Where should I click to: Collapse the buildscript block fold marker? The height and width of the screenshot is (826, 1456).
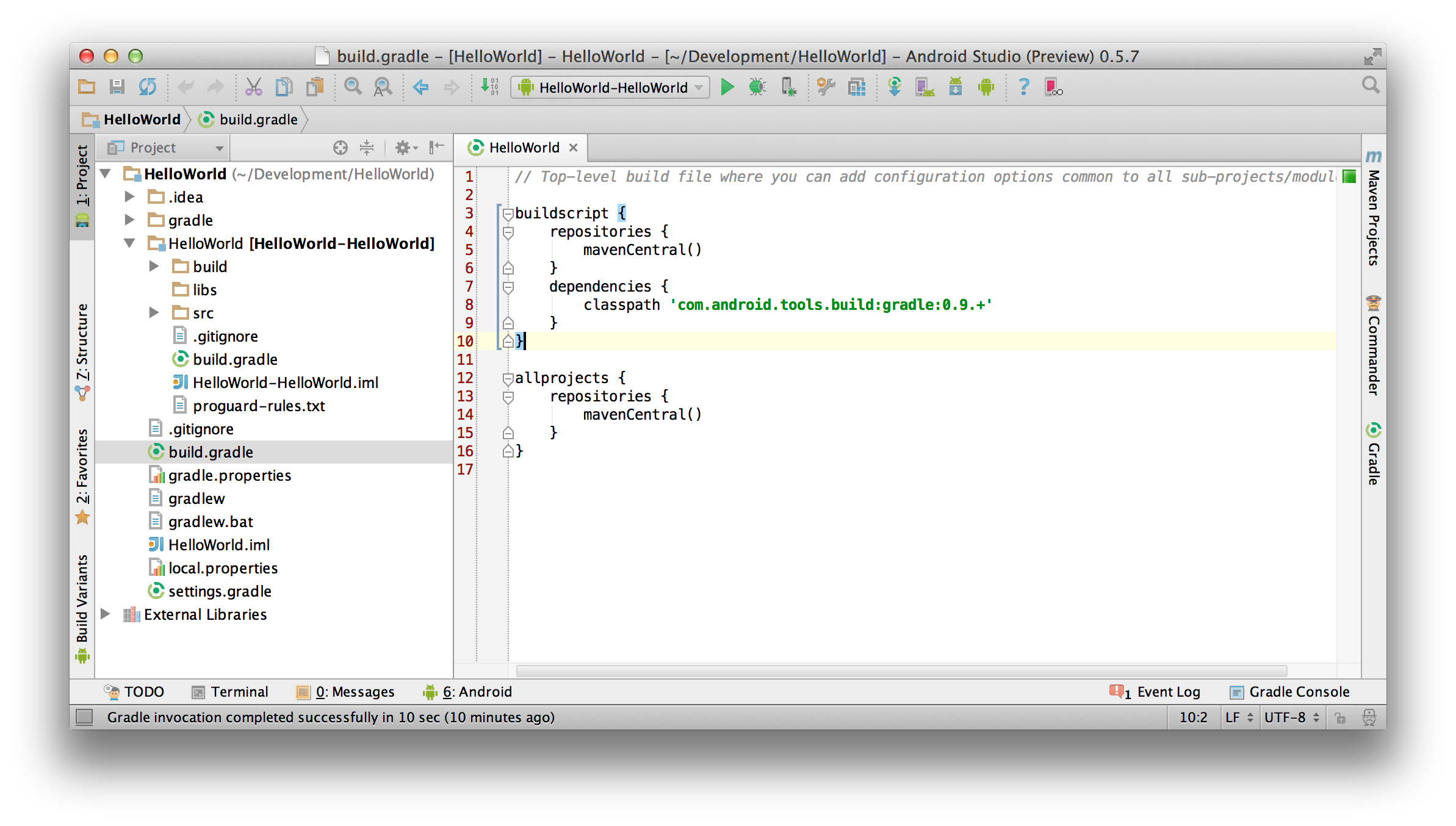pyautogui.click(x=508, y=214)
